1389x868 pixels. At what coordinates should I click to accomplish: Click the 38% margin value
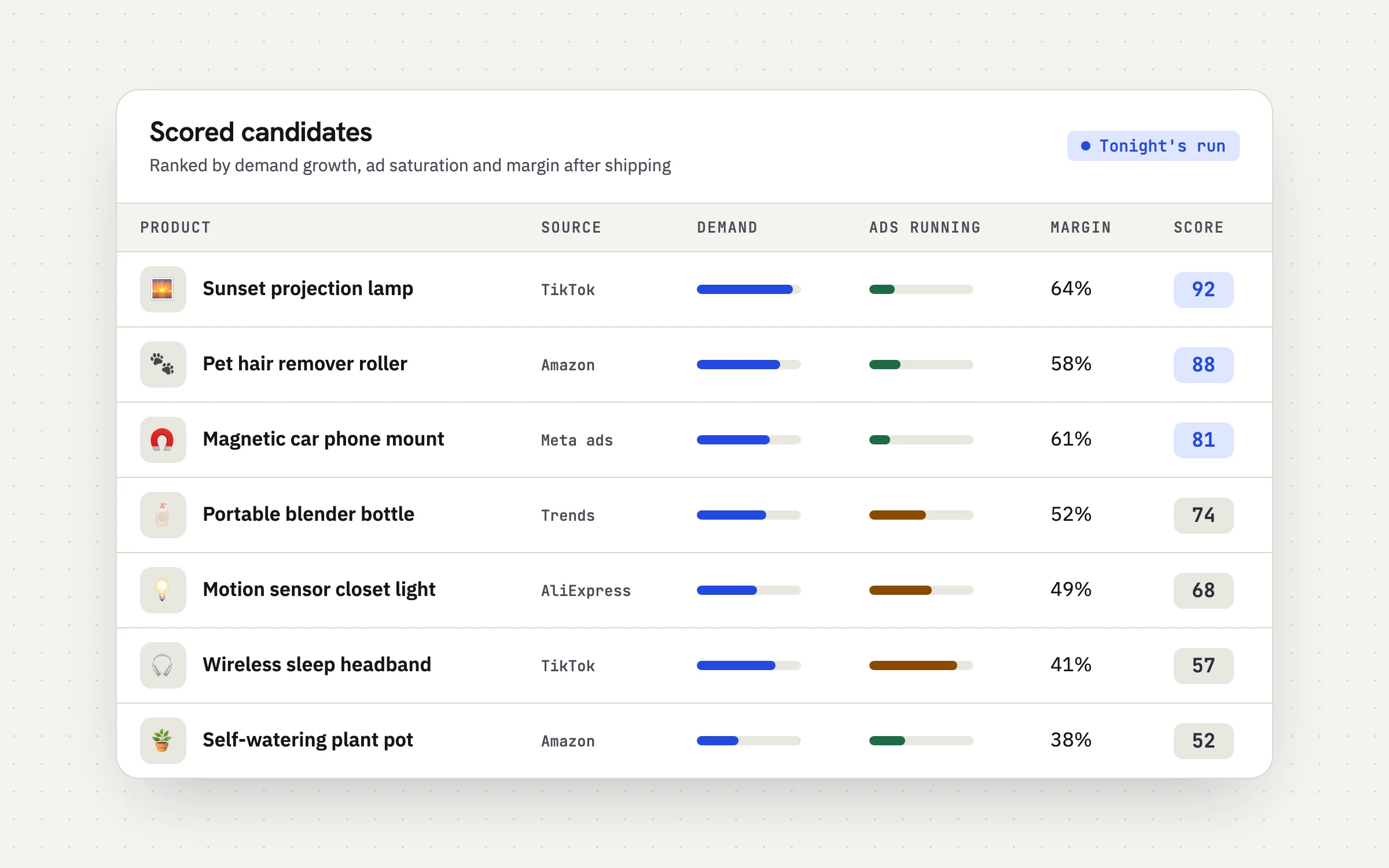click(x=1071, y=740)
